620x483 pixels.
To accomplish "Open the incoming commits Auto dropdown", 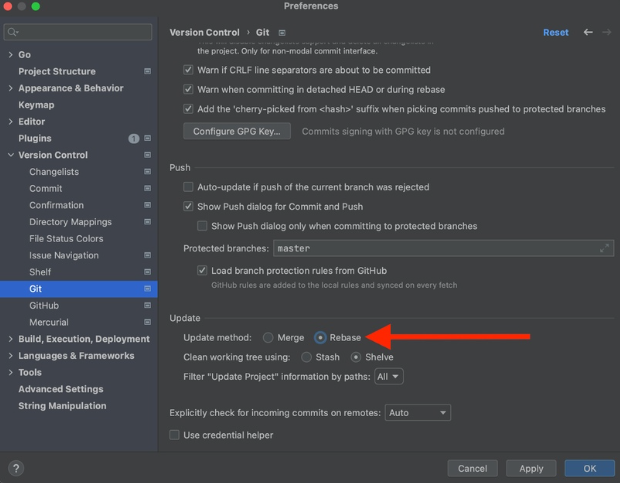I will 417,413.
